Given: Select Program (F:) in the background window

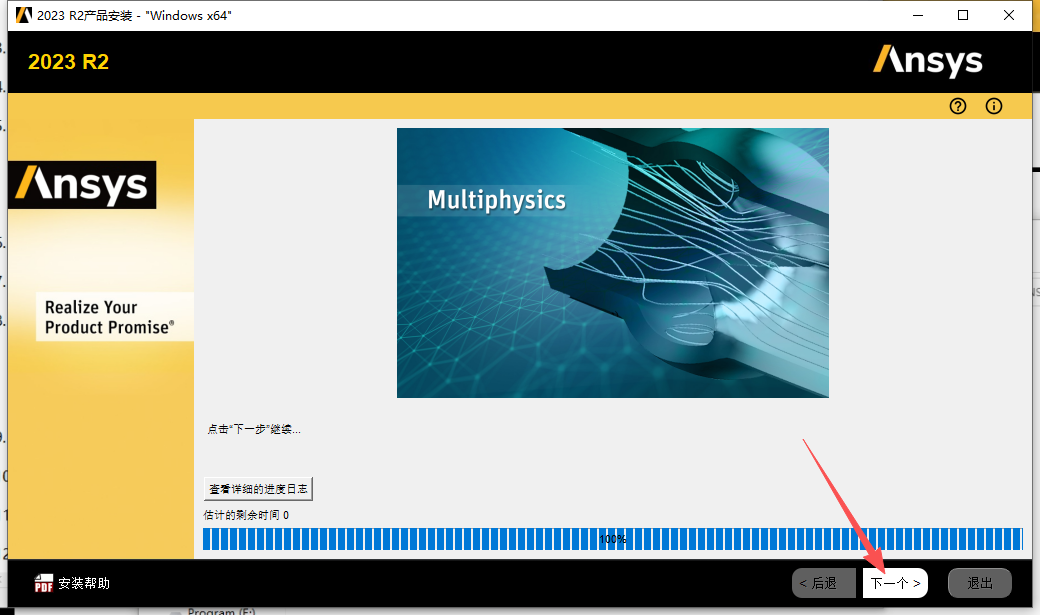Looking at the screenshot, I should point(222,610).
